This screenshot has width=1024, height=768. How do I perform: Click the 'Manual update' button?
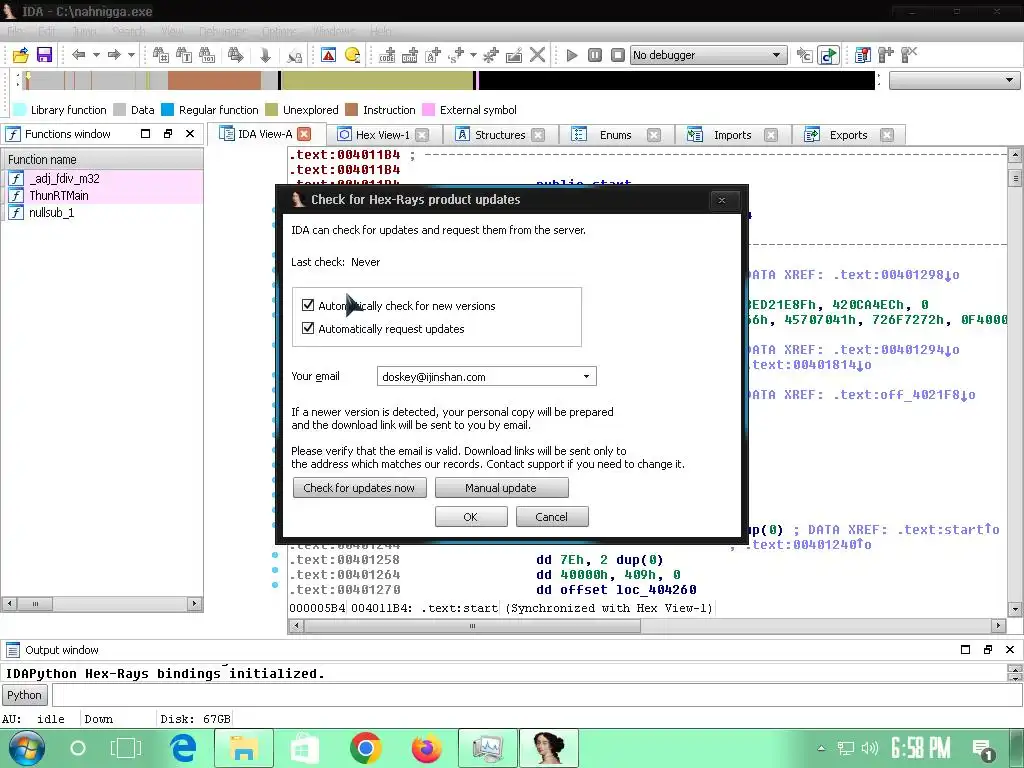click(x=501, y=488)
